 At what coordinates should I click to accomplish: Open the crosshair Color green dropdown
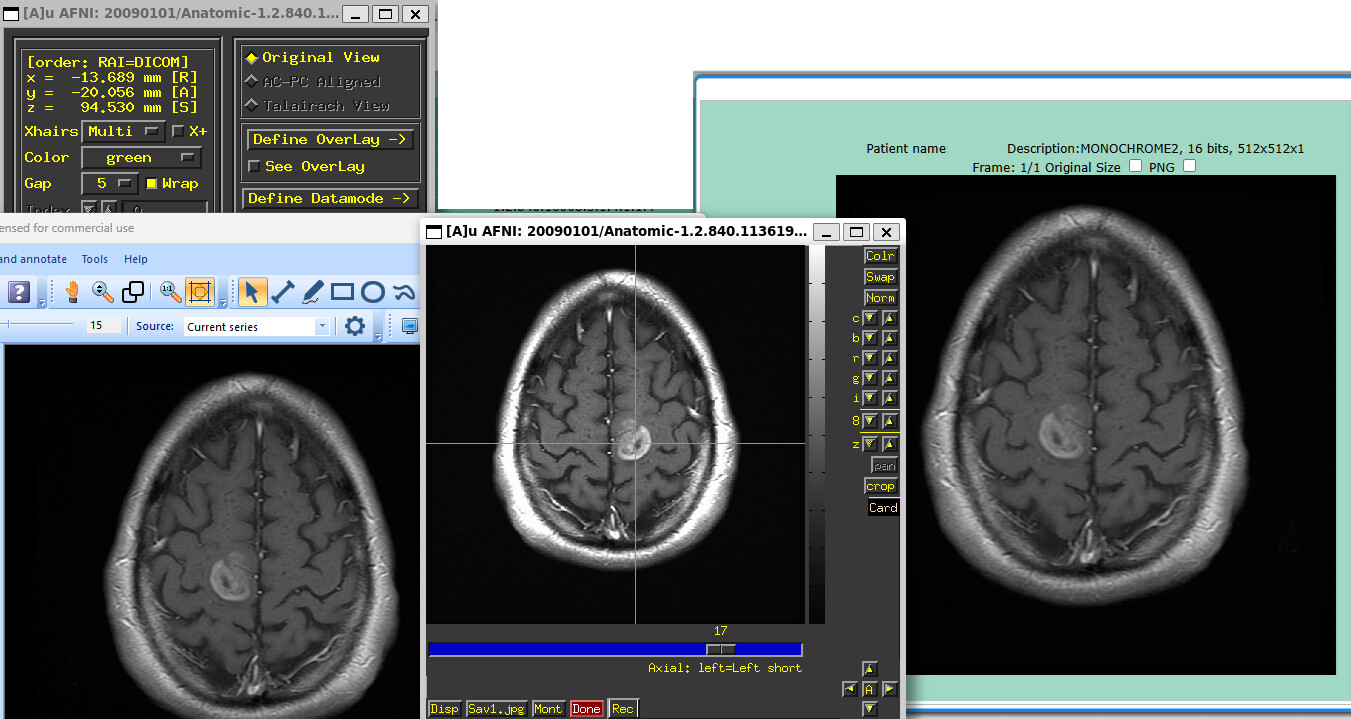[x=141, y=157]
